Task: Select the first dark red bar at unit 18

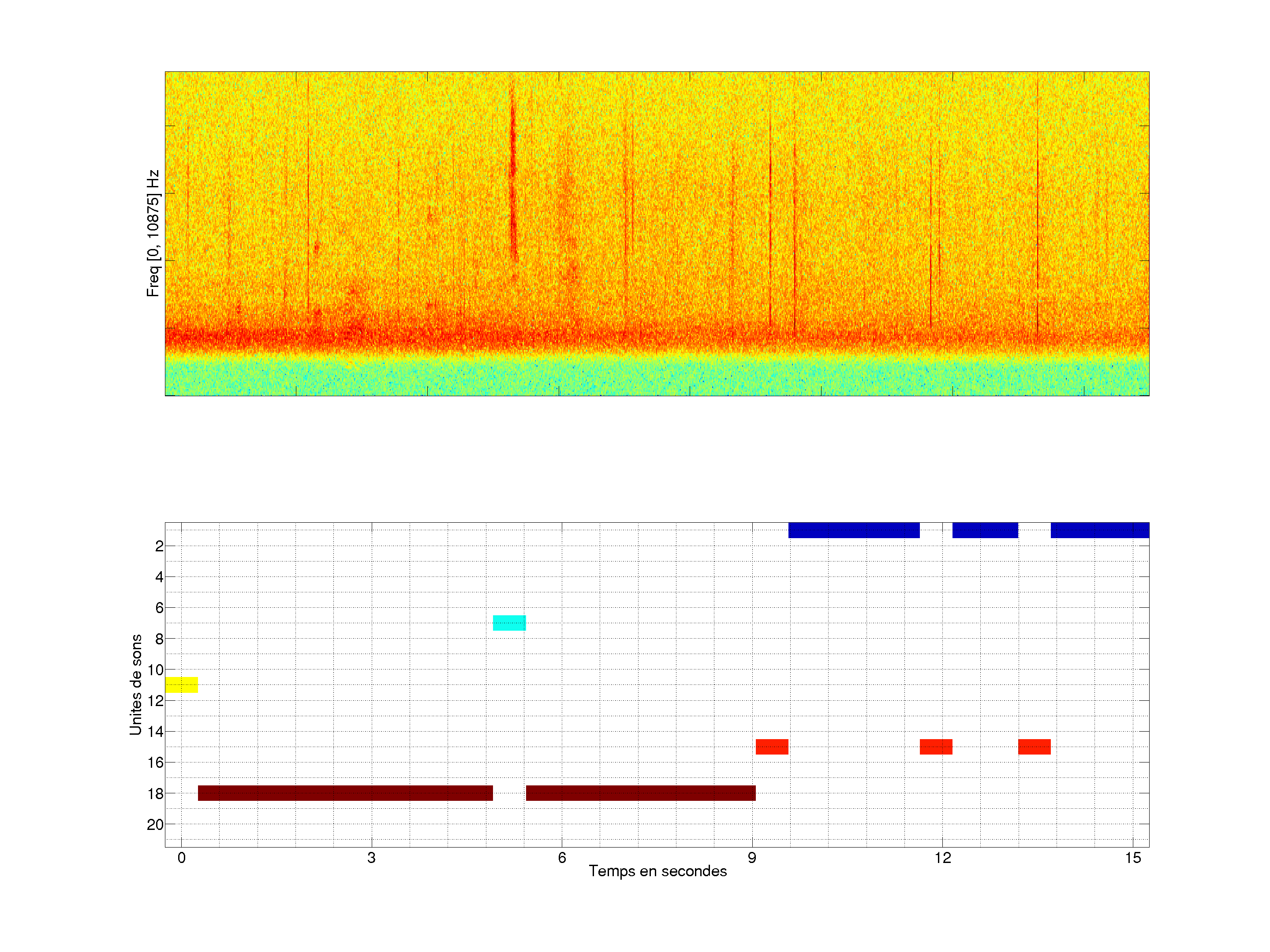Action: click(345, 793)
